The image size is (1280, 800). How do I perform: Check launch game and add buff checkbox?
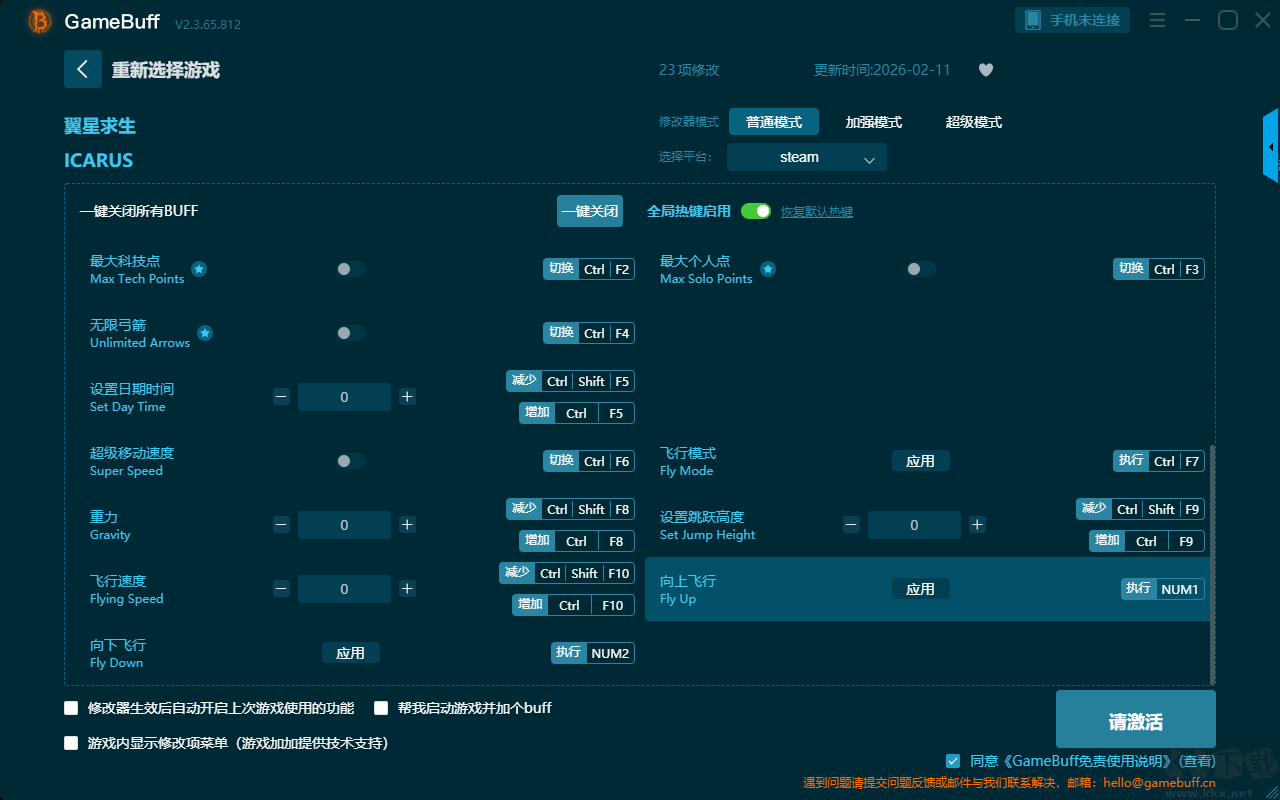[381, 708]
